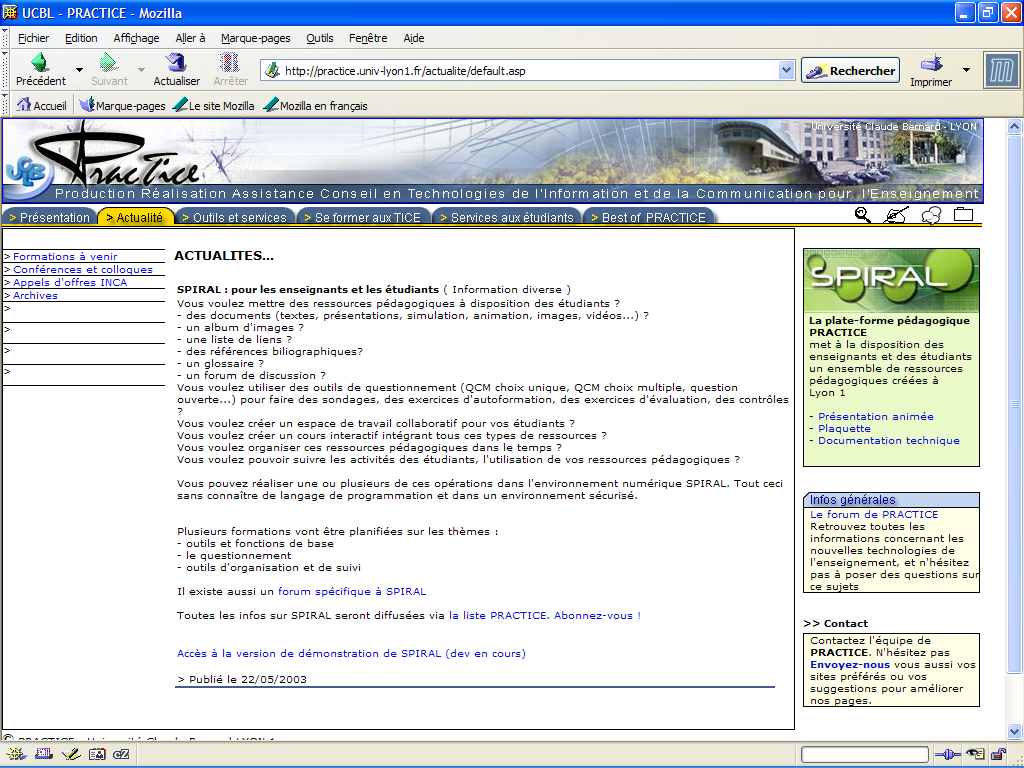The image size is (1024, 768).
Task: Open the Affichage menu
Action: pos(136,38)
